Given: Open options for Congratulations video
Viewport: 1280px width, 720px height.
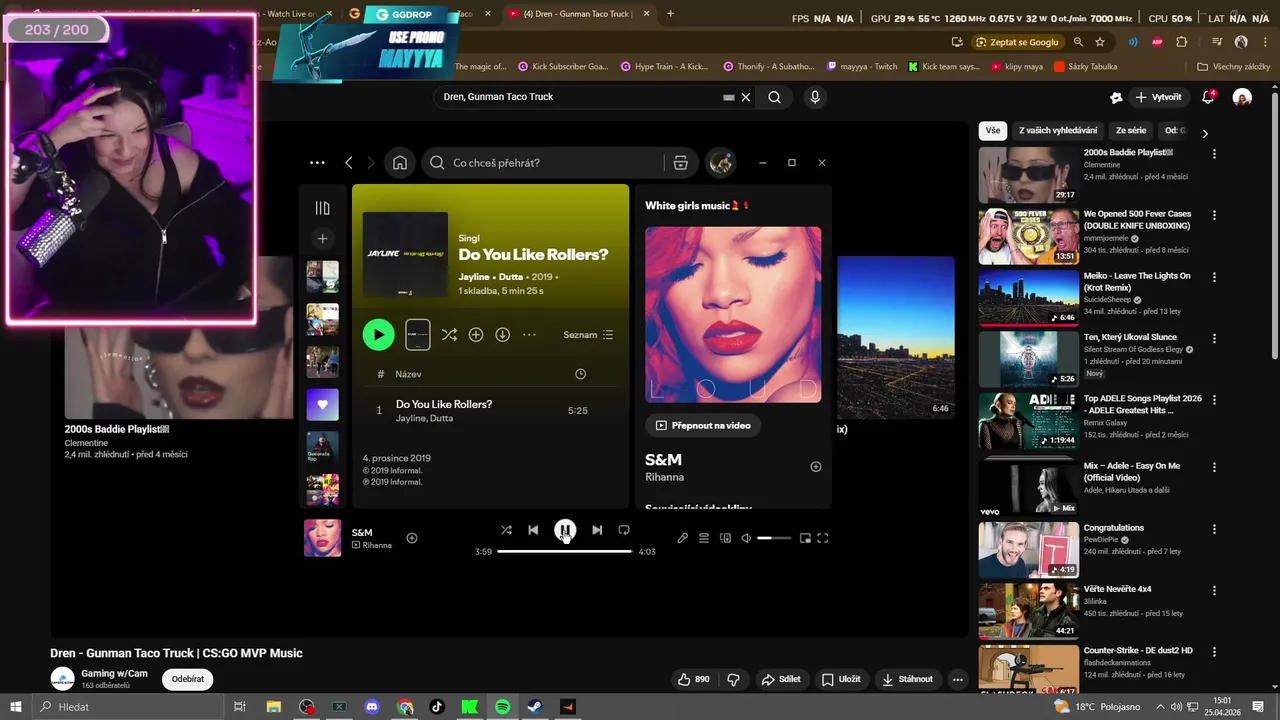Looking at the screenshot, I should click(1214, 528).
